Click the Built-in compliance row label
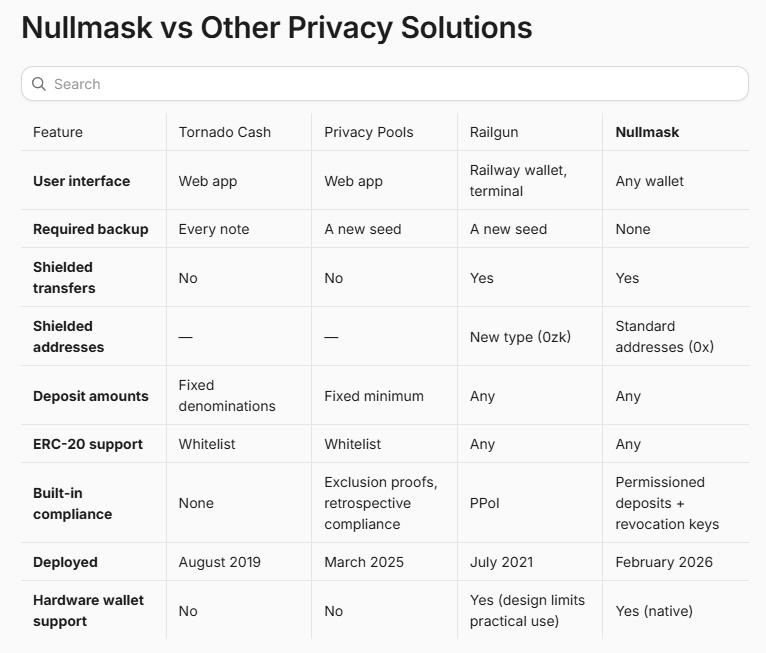Screen dimensions: 766x653 click(72, 504)
